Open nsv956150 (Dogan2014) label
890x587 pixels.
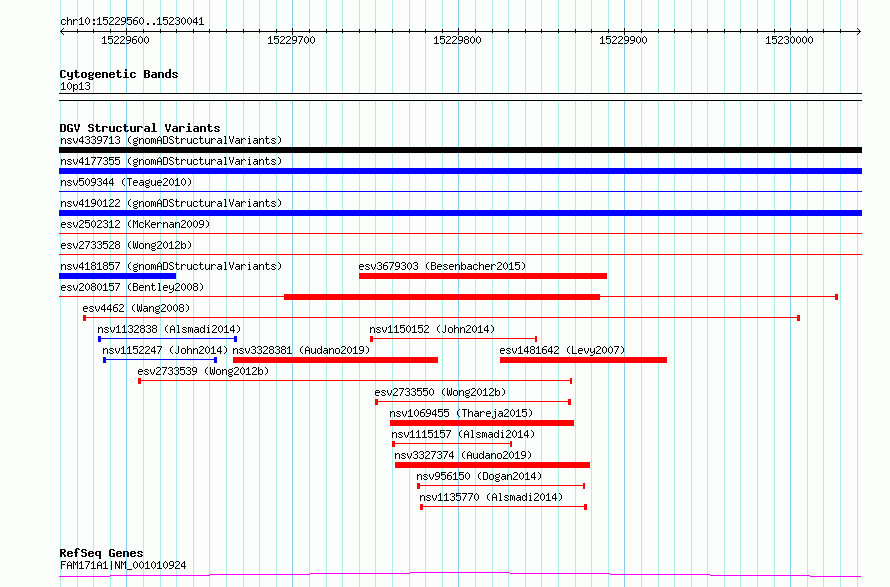click(x=479, y=476)
